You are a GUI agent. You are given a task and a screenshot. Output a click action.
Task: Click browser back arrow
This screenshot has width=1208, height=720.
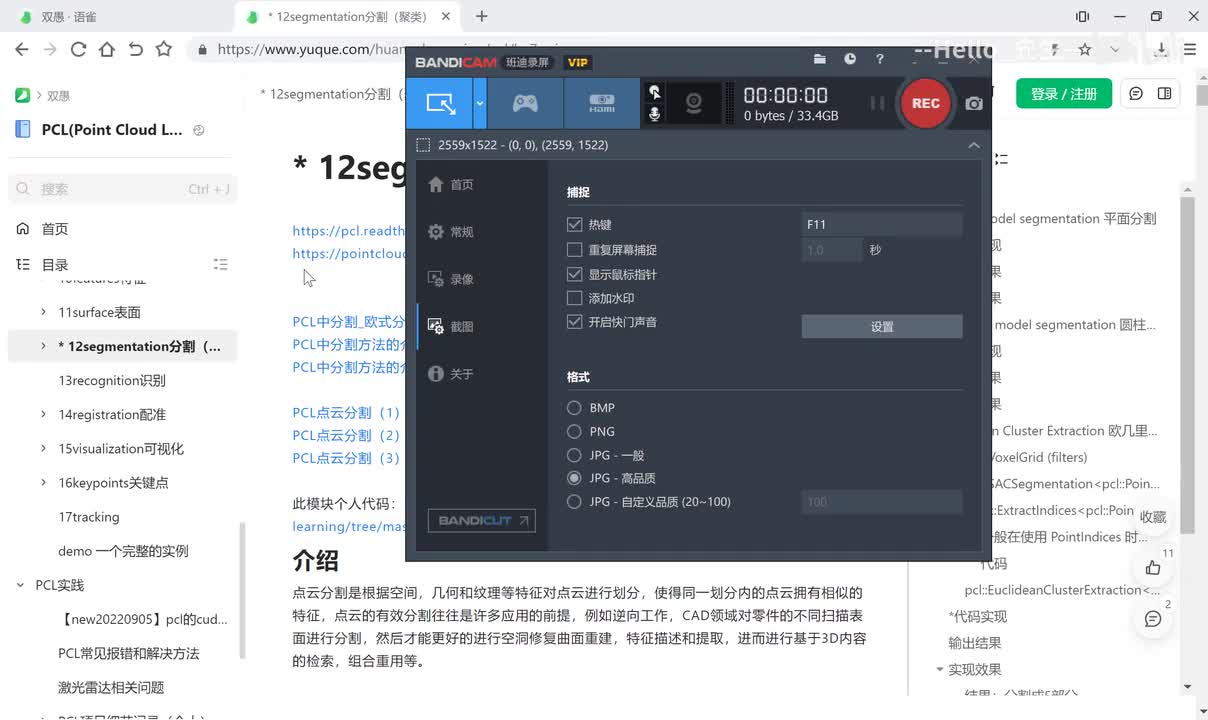[x=22, y=49]
